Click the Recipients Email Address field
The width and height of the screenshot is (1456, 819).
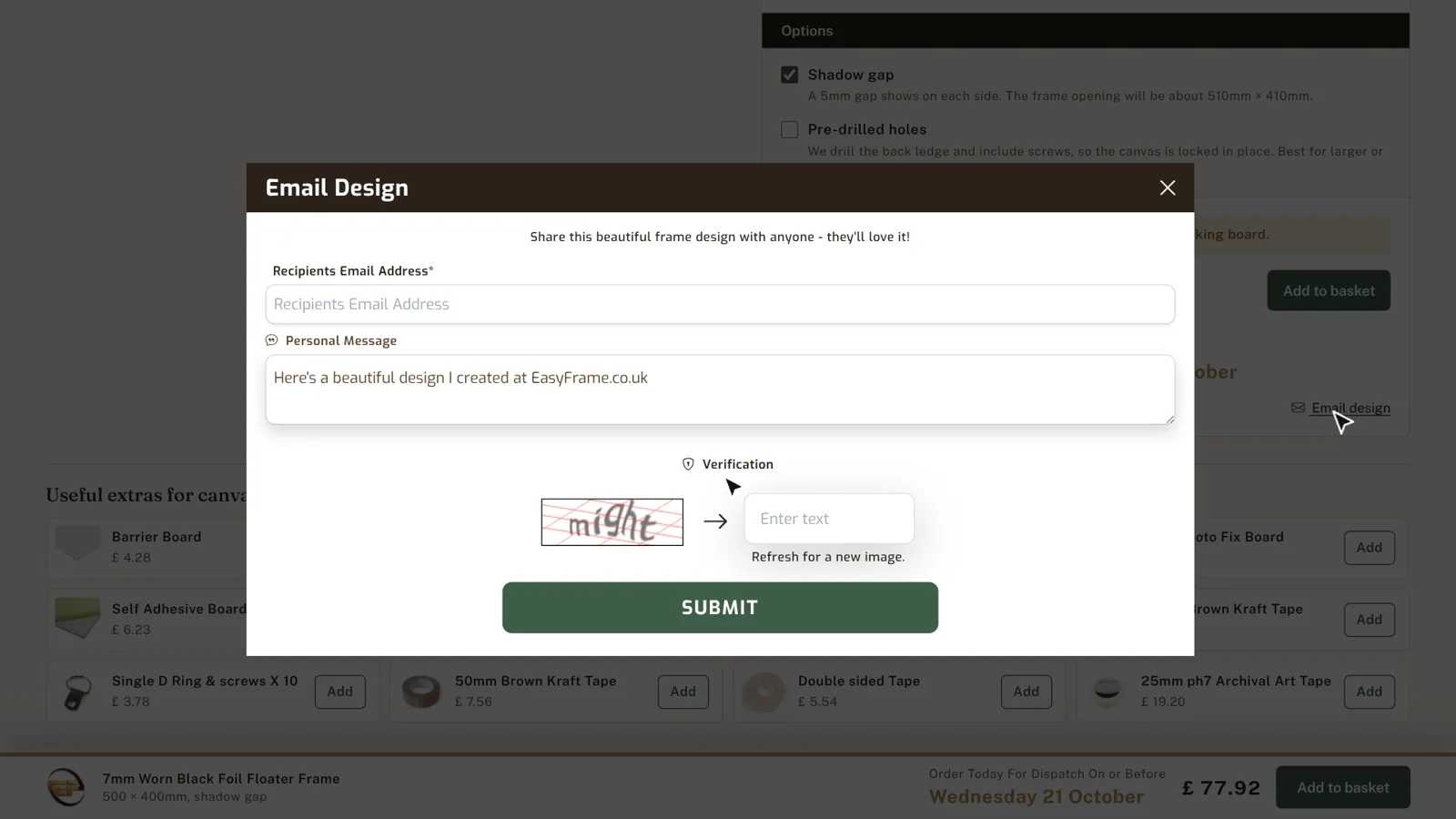720,304
